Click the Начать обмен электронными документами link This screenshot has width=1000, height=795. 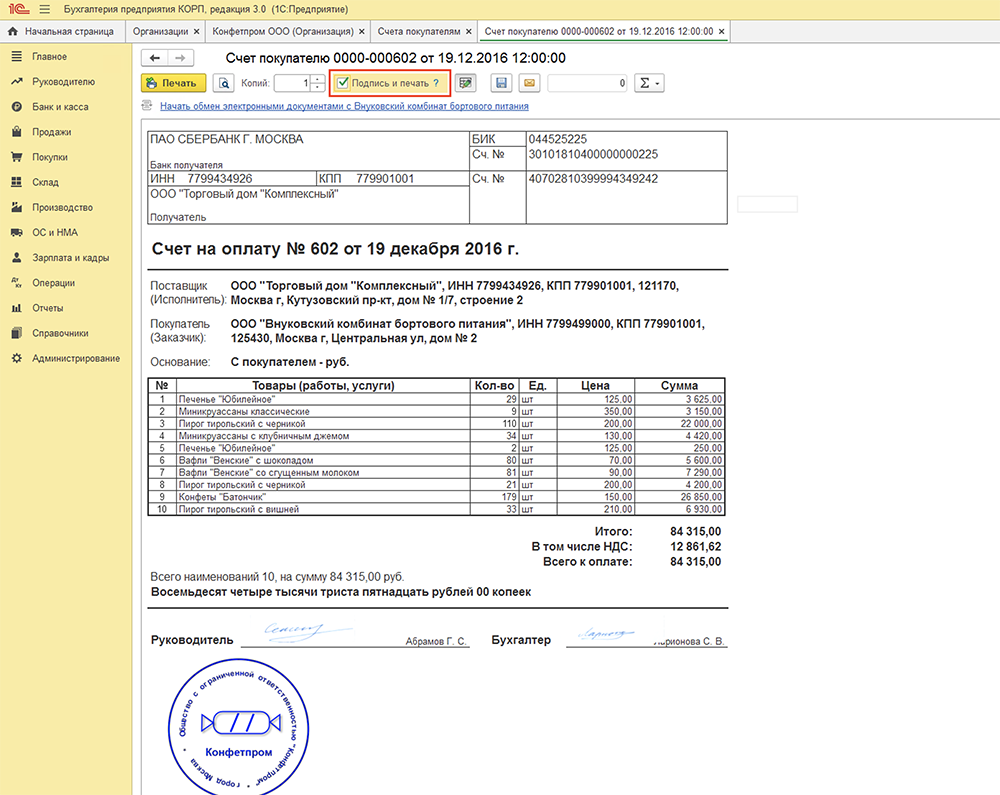coord(344,106)
